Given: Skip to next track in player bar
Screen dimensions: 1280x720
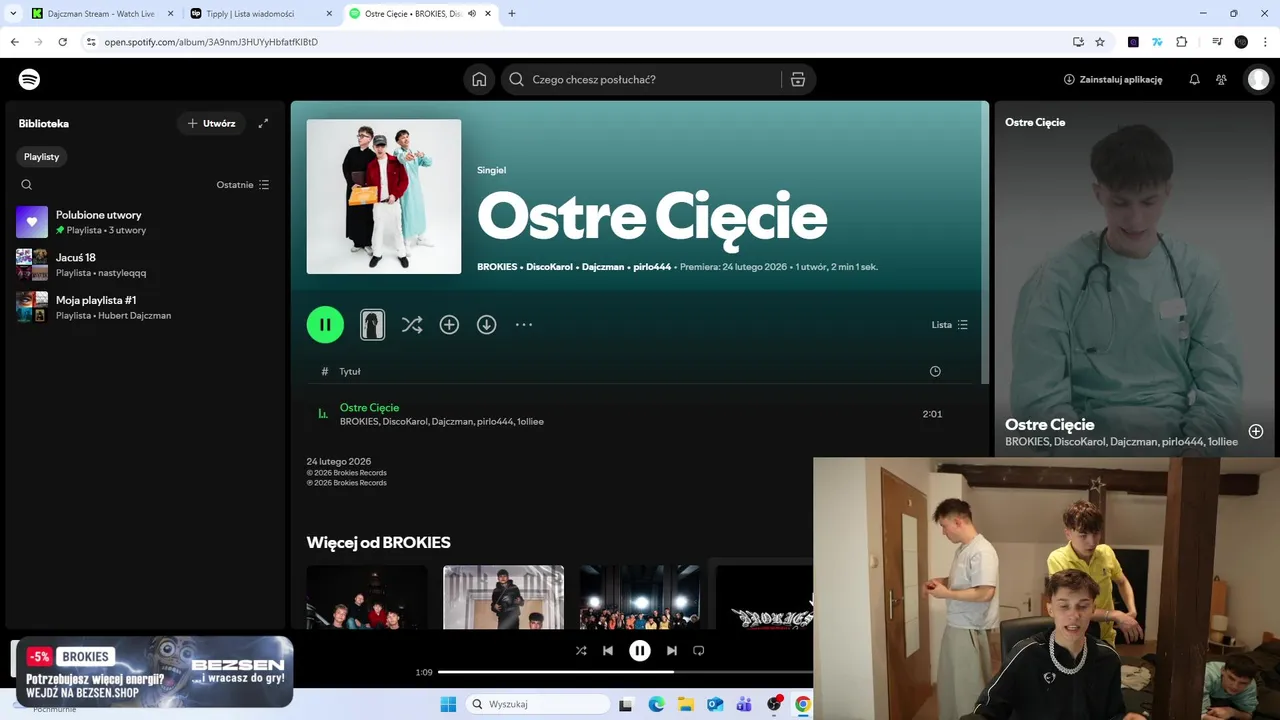Looking at the screenshot, I should (x=672, y=650).
